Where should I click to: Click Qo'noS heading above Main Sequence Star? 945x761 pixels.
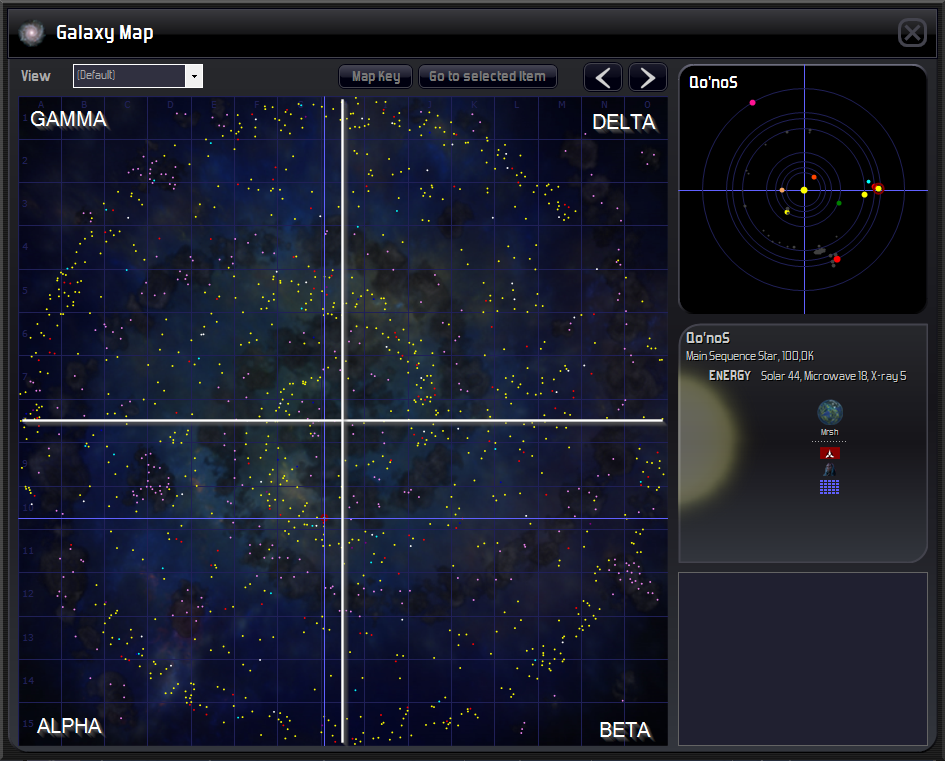[x=708, y=338]
